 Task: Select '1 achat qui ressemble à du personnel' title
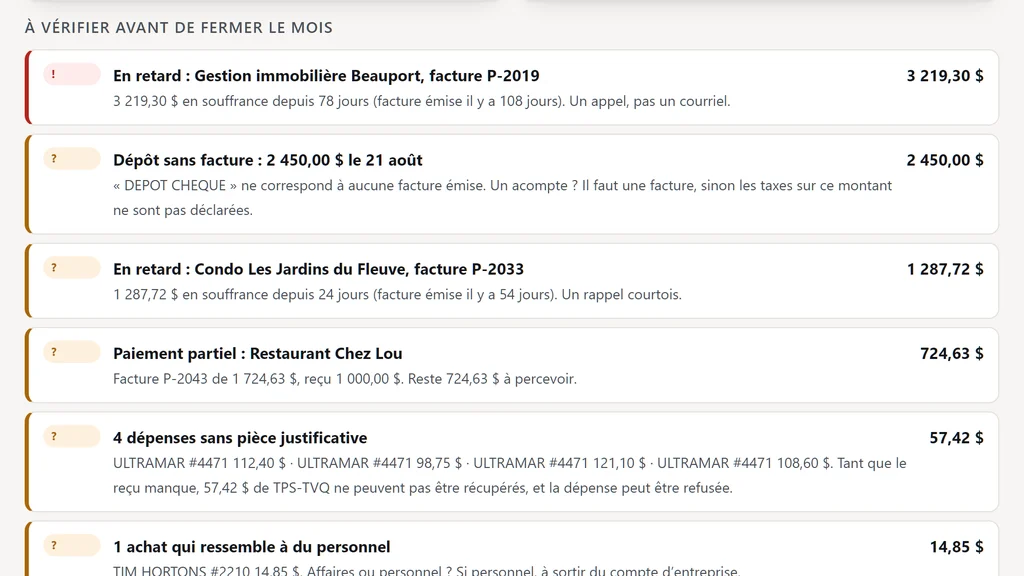coord(251,547)
